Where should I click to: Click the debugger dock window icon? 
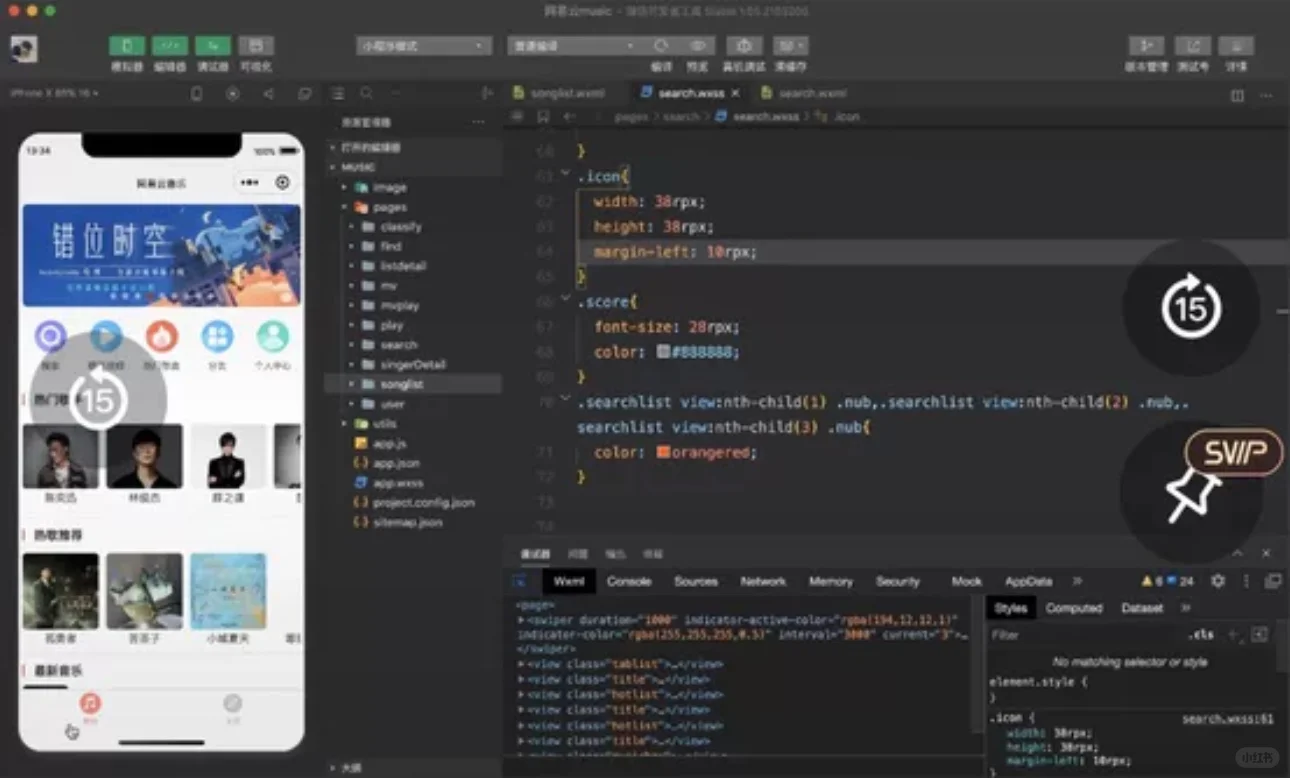point(1273,581)
